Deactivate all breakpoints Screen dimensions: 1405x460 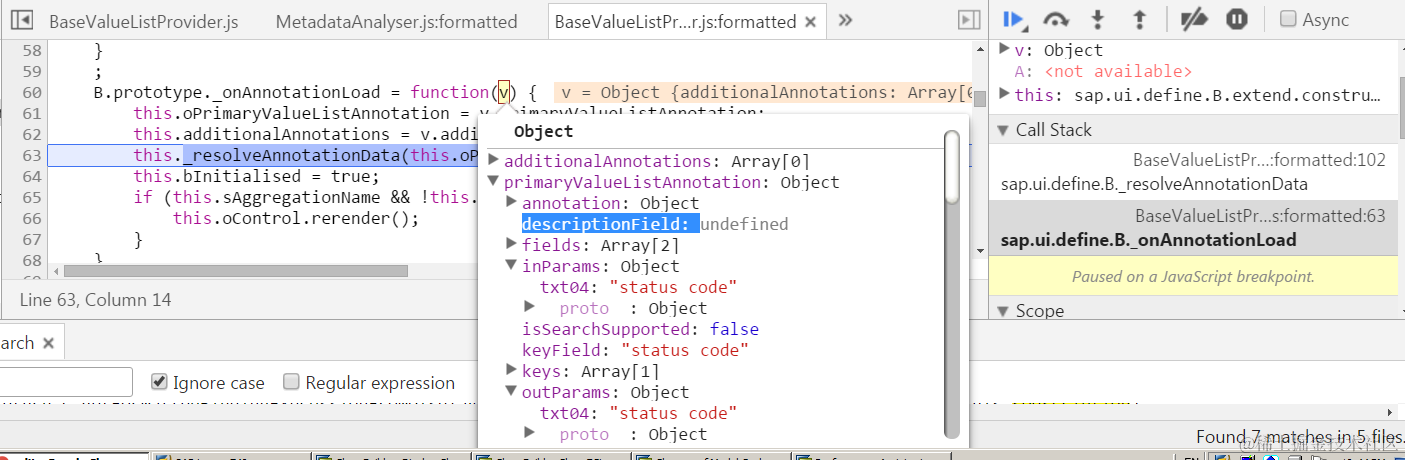click(x=1194, y=19)
